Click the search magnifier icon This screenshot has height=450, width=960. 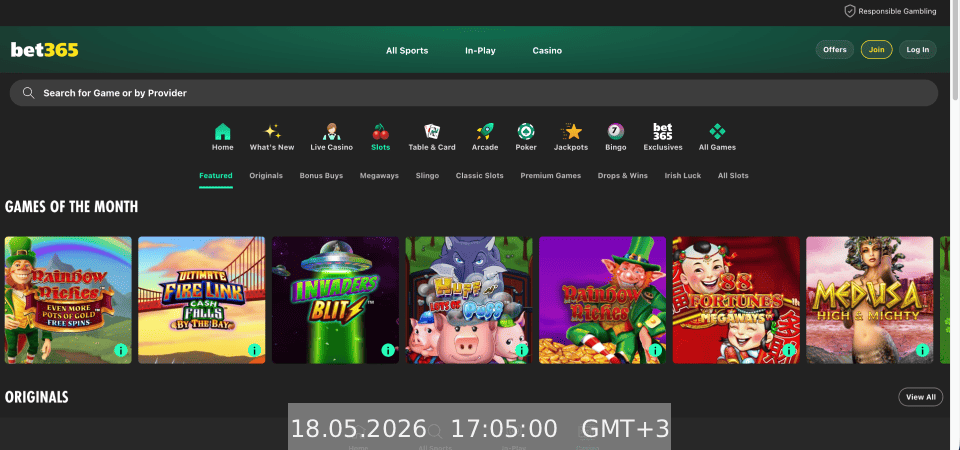tap(28, 93)
